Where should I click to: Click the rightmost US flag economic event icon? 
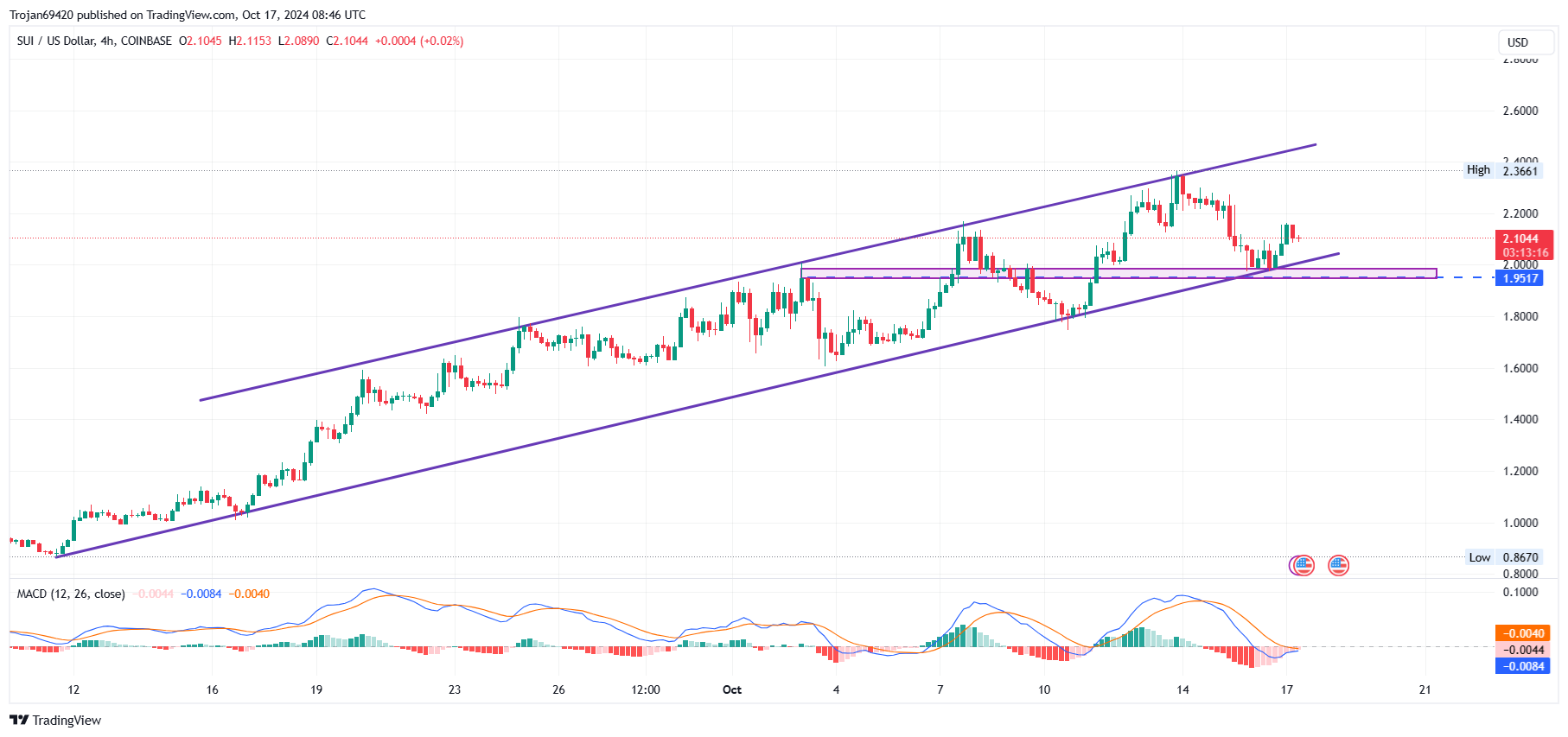point(1338,566)
